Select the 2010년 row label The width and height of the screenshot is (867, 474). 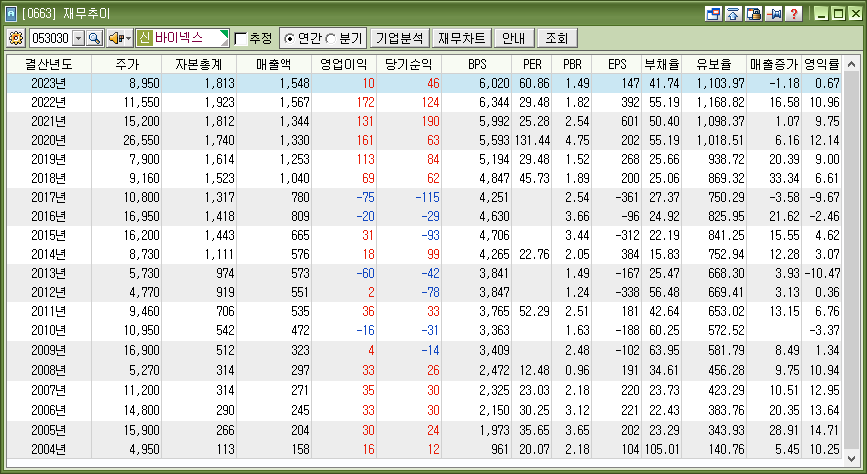49,331
